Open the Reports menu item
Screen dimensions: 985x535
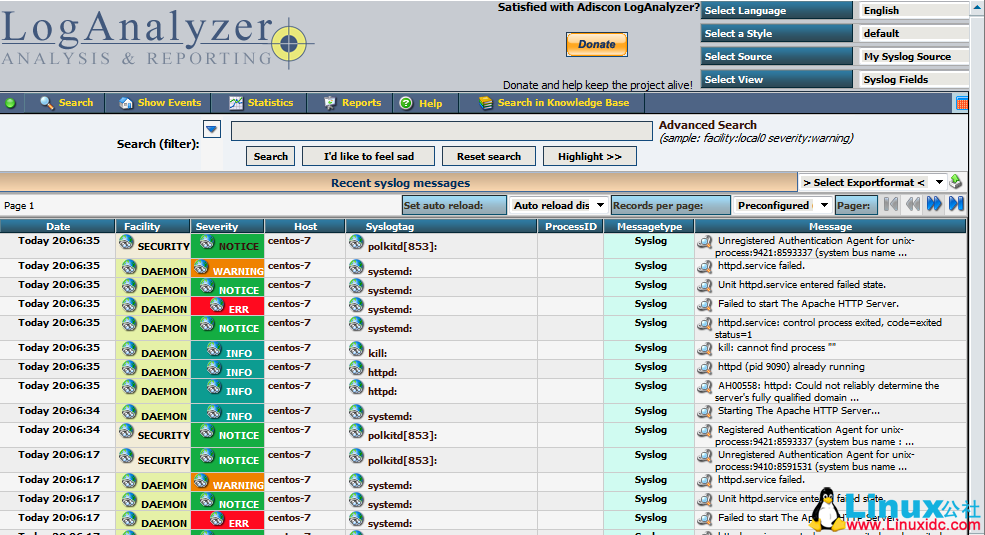point(352,103)
